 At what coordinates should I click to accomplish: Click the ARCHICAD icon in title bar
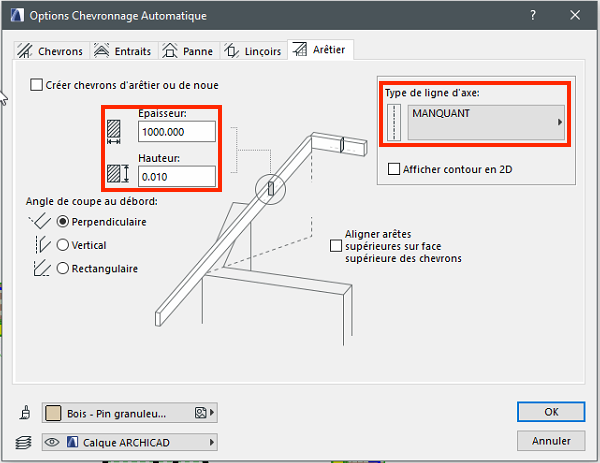(x=17, y=15)
